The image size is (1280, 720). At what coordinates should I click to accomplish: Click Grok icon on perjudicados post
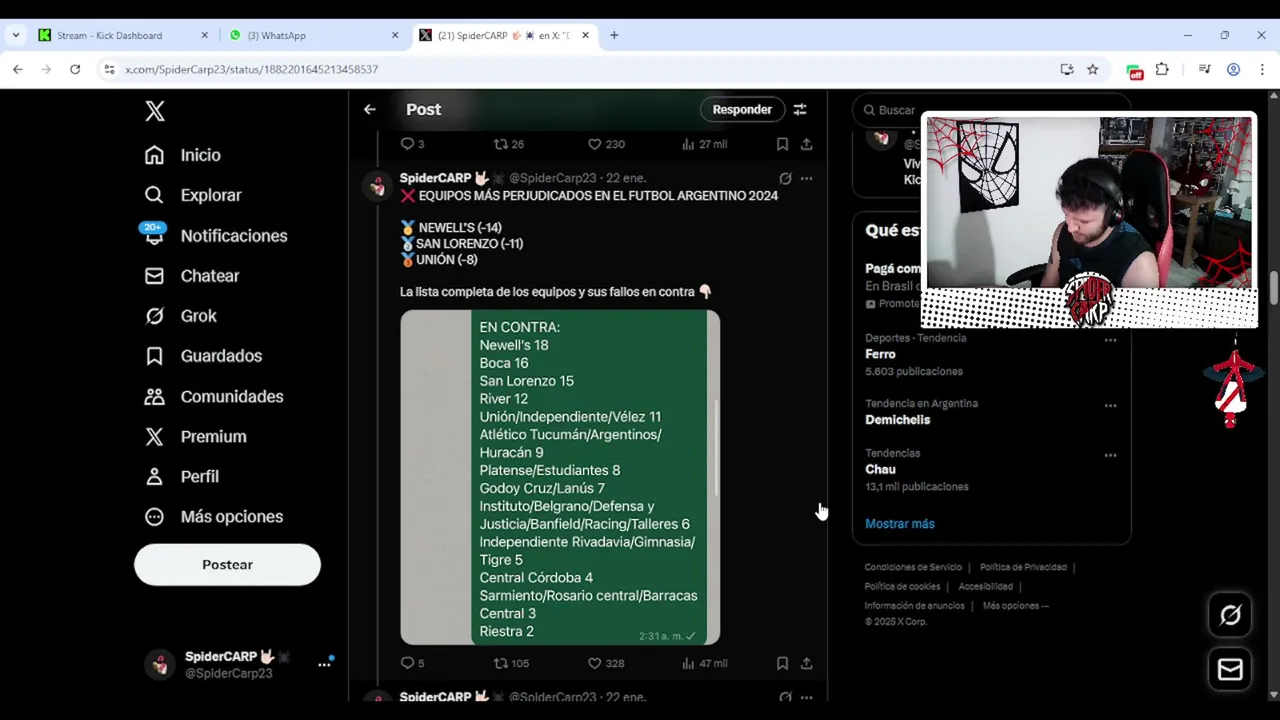(785, 179)
